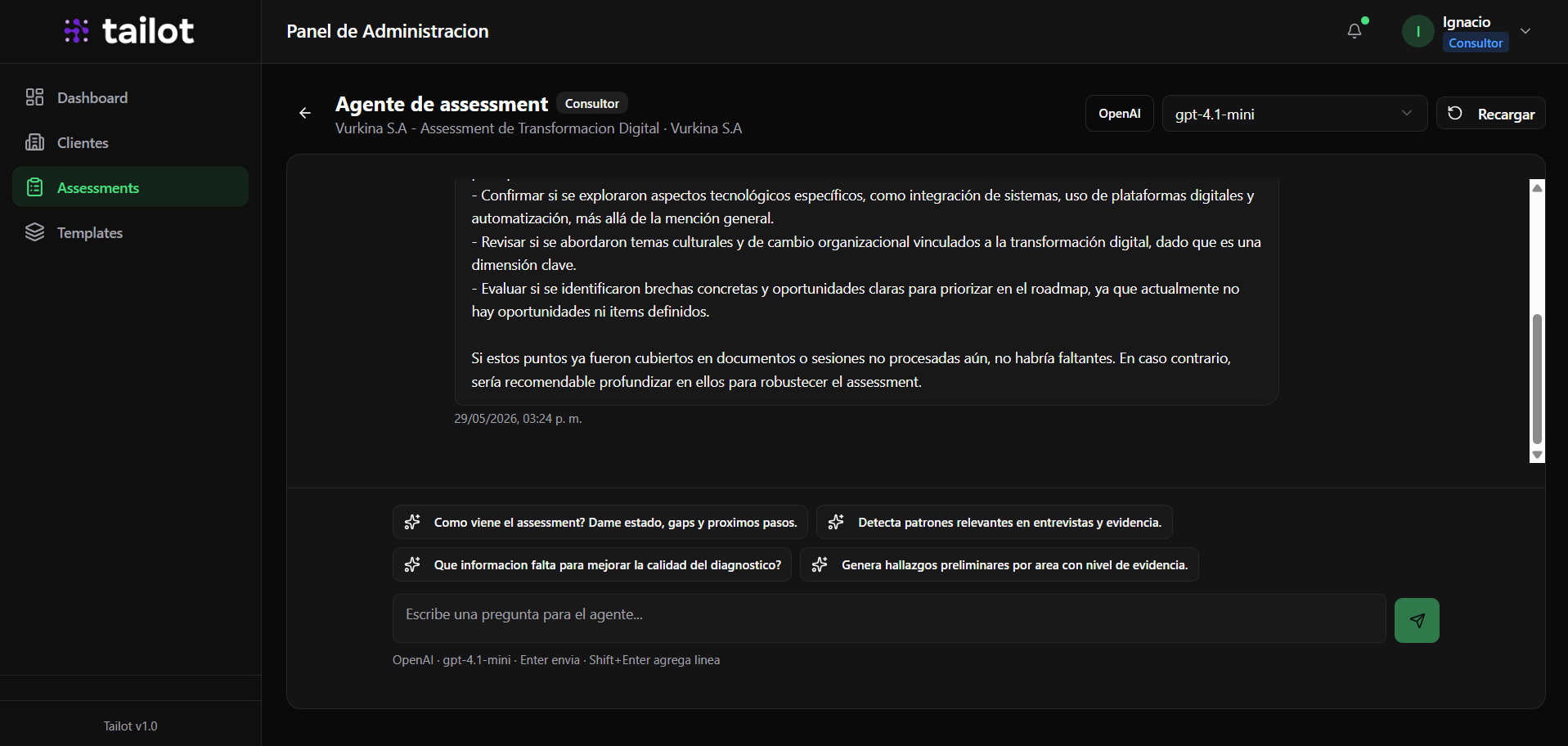The height and width of the screenshot is (746, 1568).
Task: Focus the 'Escribe una pregunta' input field
Action: click(x=889, y=618)
